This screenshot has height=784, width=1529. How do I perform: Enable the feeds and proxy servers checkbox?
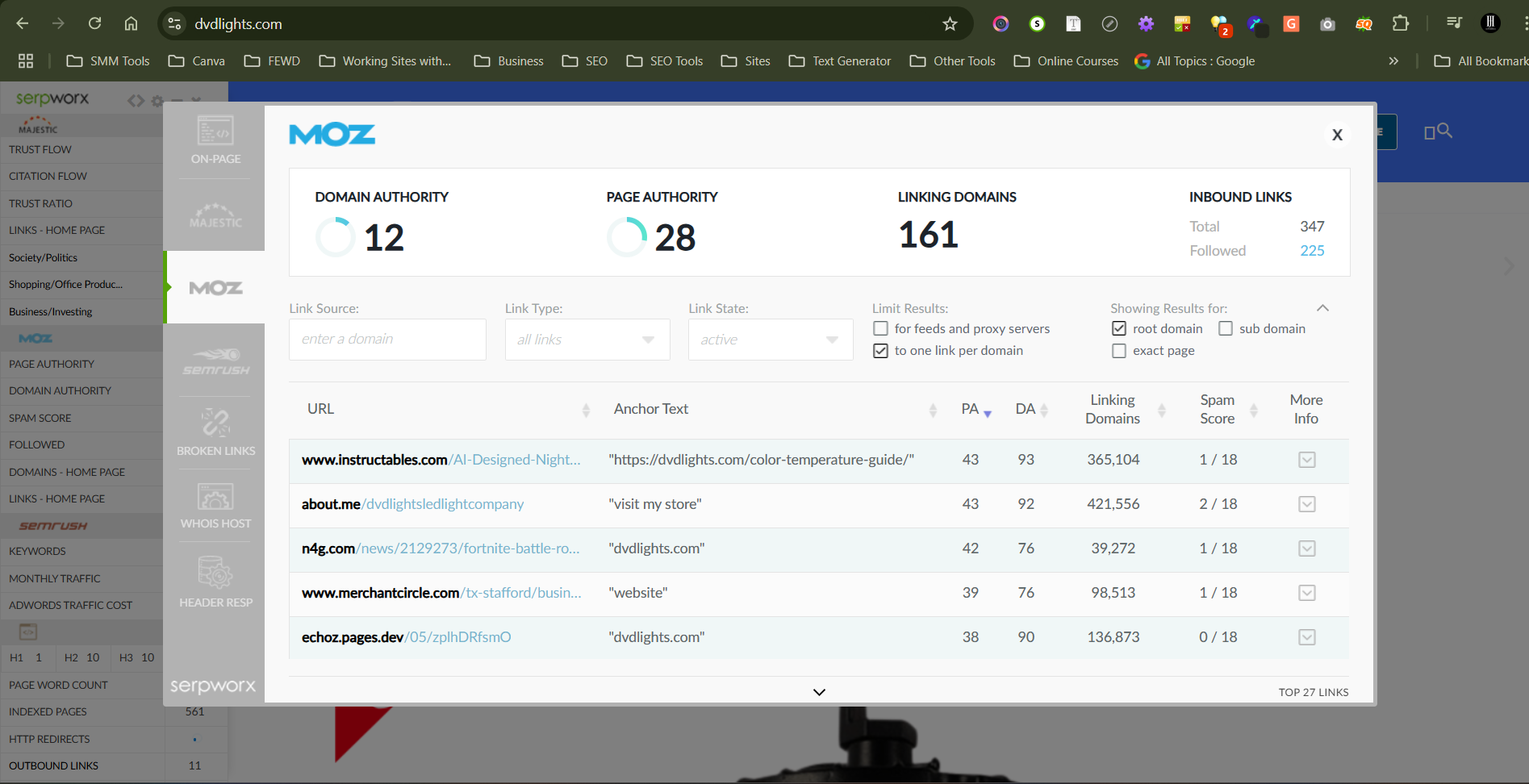click(x=881, y=328)
